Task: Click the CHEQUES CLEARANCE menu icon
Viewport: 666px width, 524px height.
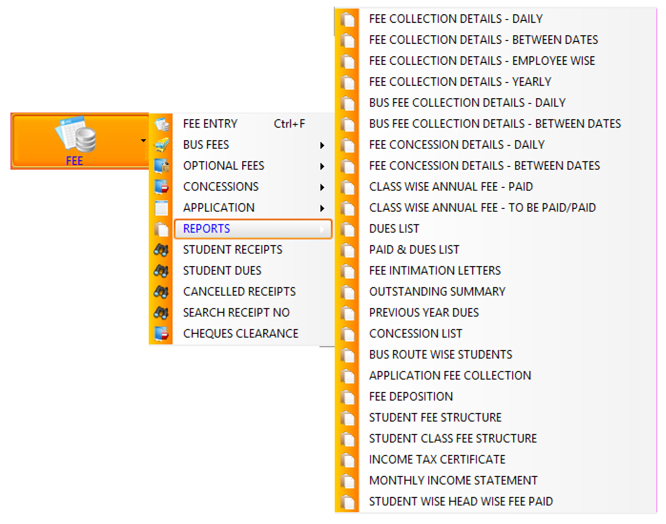Action: point(161,334)
